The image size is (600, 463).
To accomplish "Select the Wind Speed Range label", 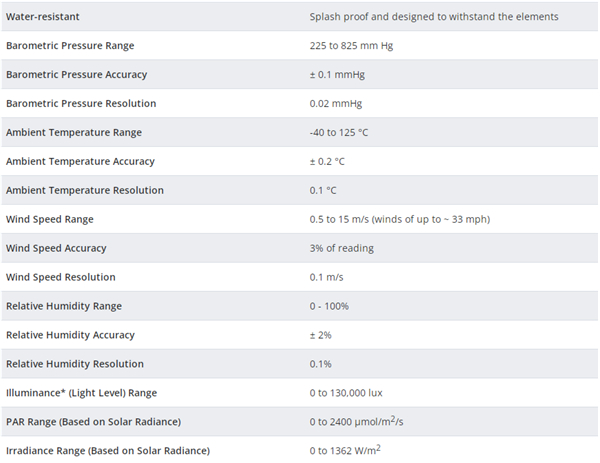I will point(50,220).
